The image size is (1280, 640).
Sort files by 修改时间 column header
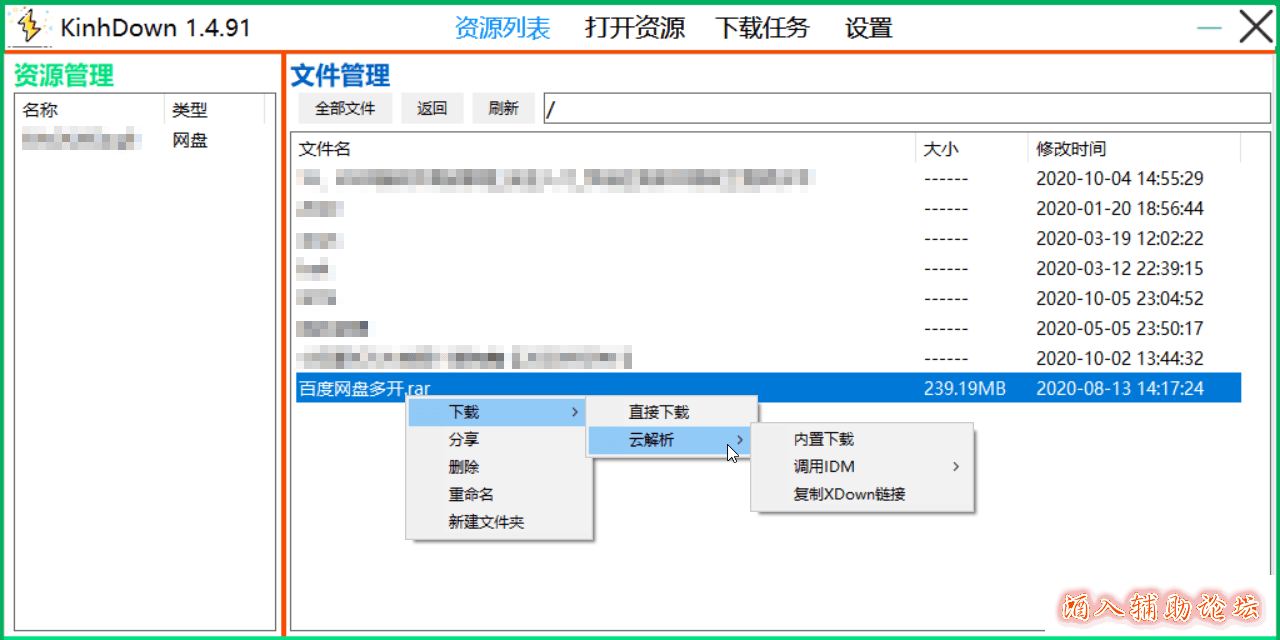point(1071,149)
